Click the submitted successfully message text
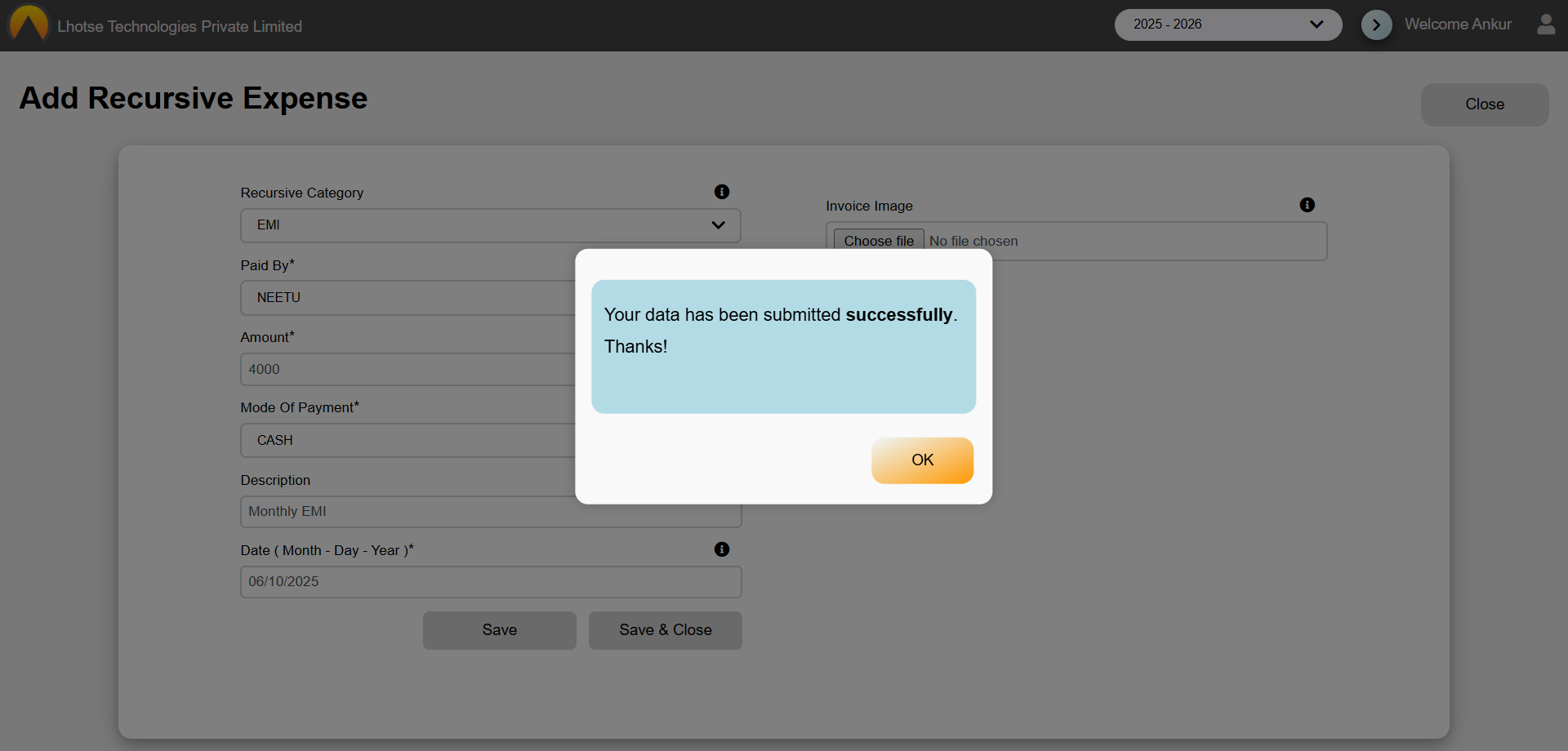Screen dimensions: 1568x751 (781, 315)
